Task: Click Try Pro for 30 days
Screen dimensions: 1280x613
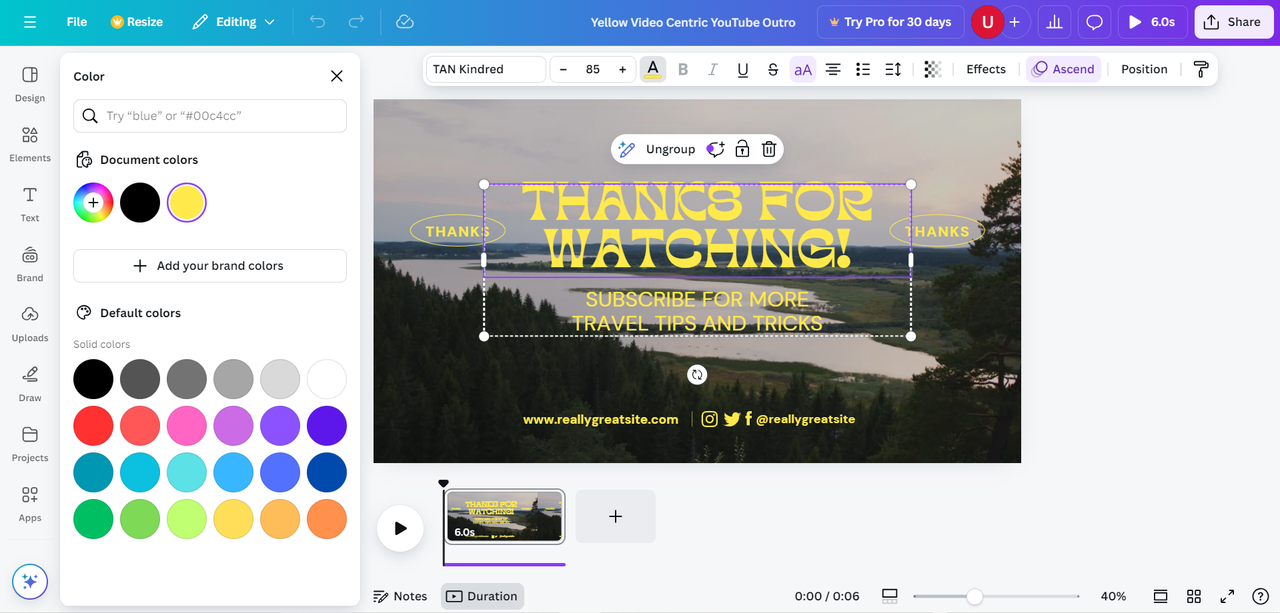Action: [x=890, y=22]
